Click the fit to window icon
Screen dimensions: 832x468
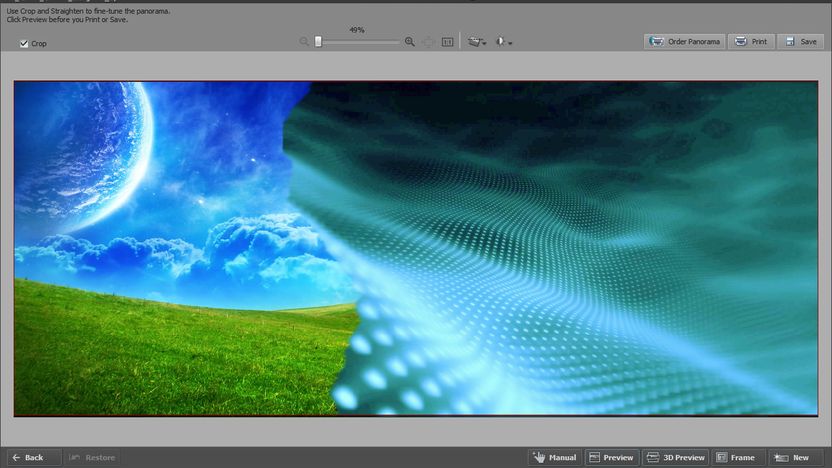click(429, 41)
